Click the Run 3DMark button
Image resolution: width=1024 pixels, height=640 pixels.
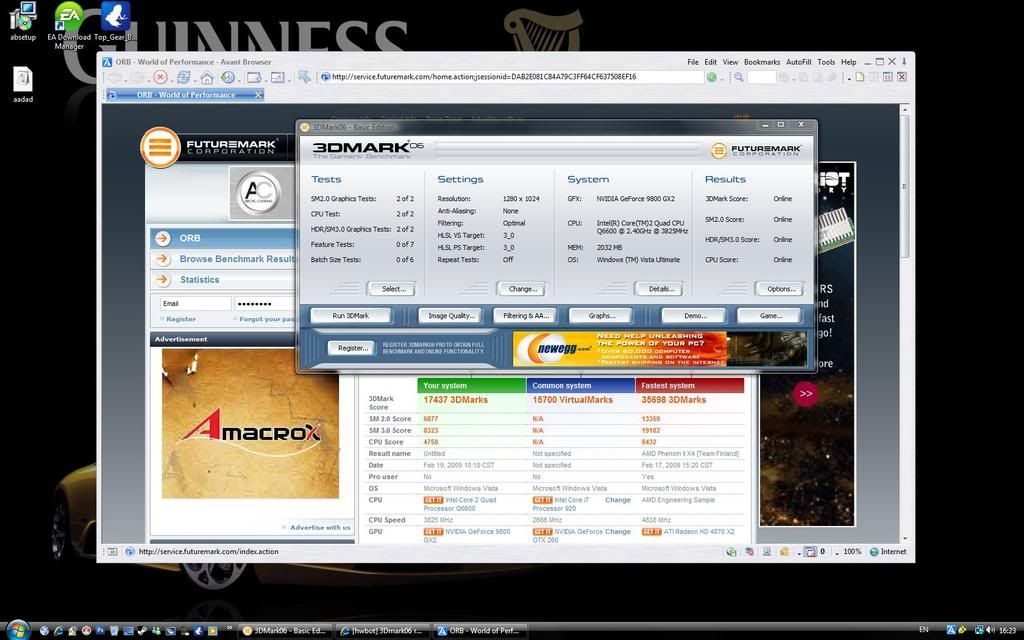(x=350, y=315)
